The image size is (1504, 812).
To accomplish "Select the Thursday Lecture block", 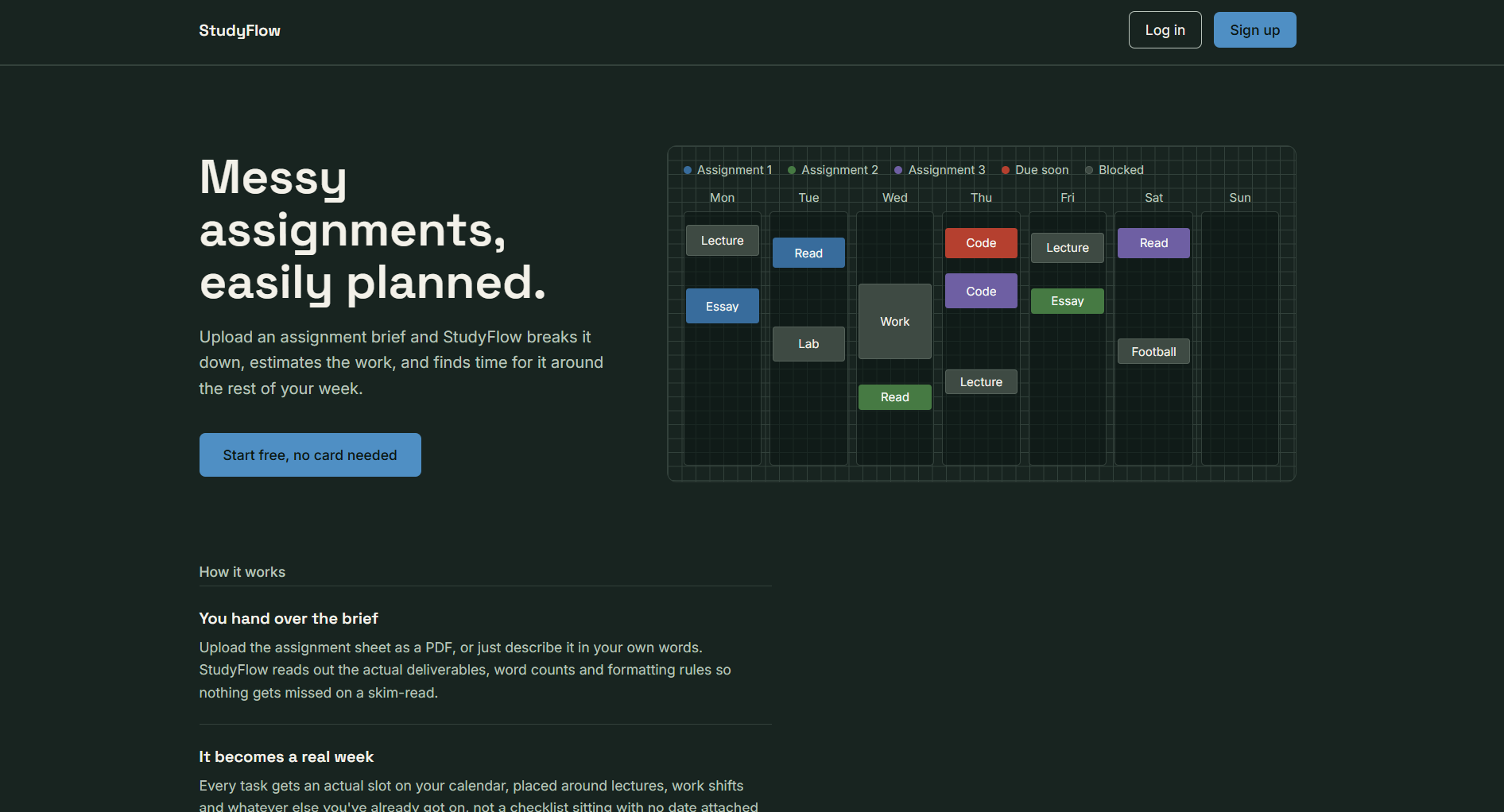I will 981,382.
